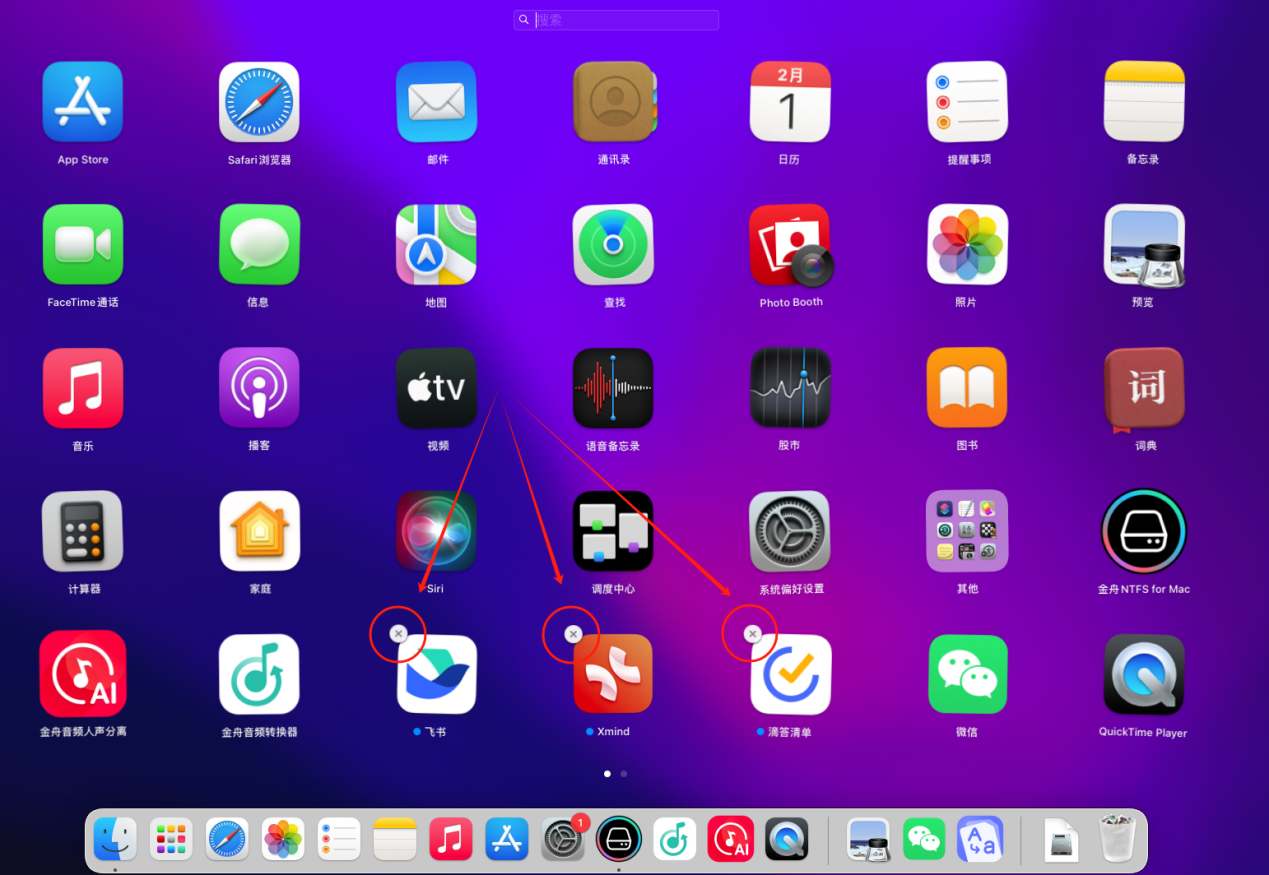This screenshot has width=1269, height=875.
Task: Open the 股市 stocks app
Action: [790, 388]
